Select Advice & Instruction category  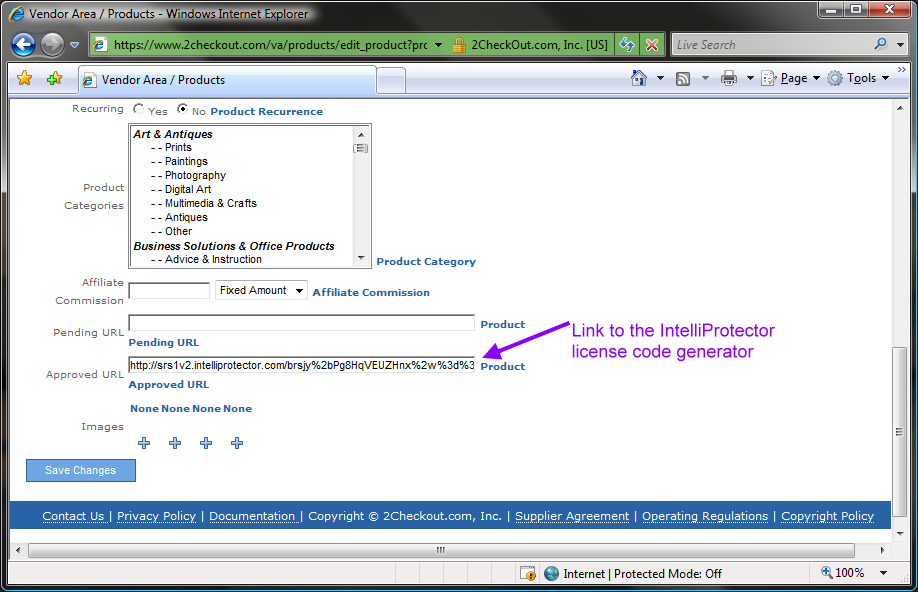213,259
